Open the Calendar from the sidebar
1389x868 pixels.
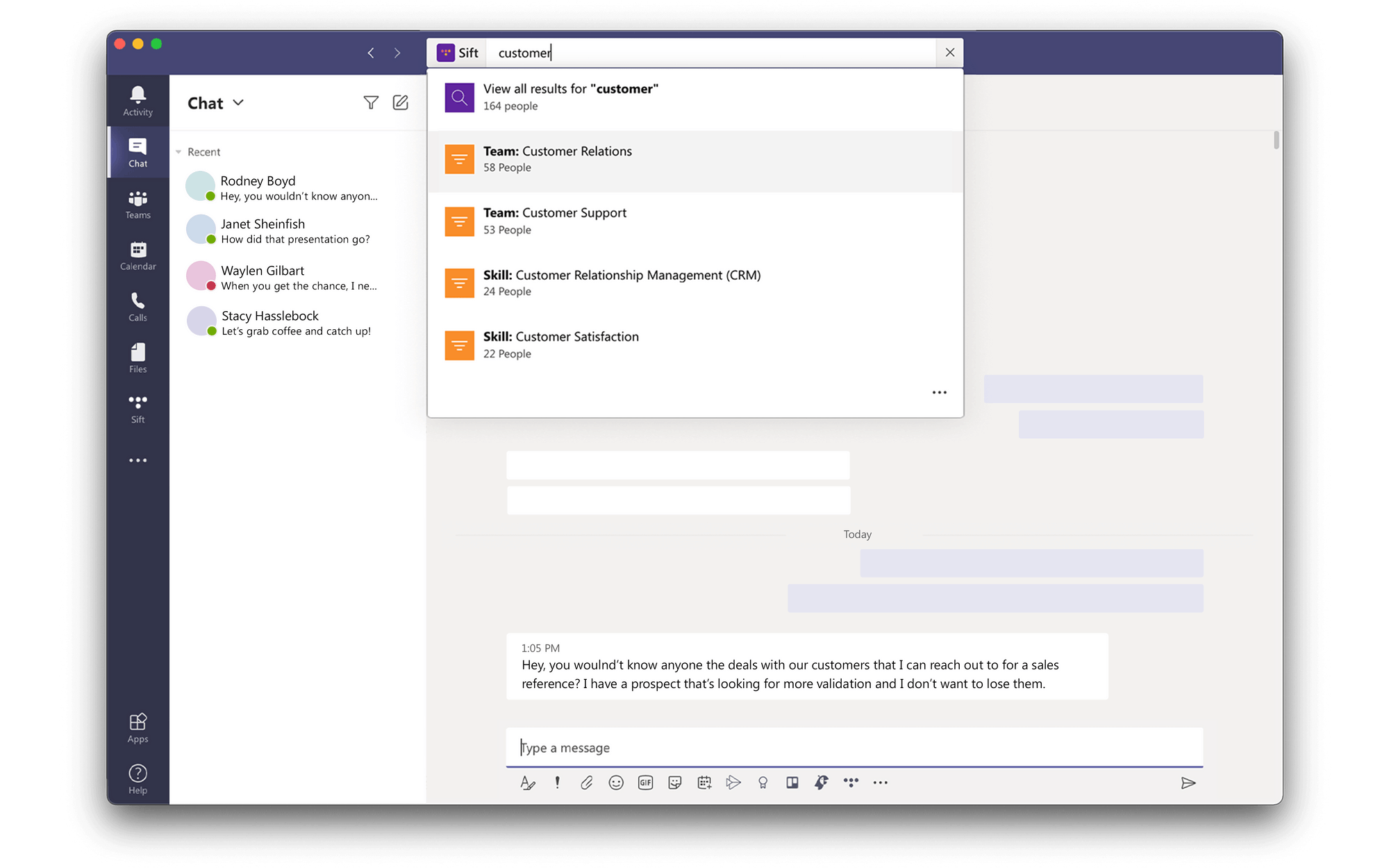coord(137,254)
